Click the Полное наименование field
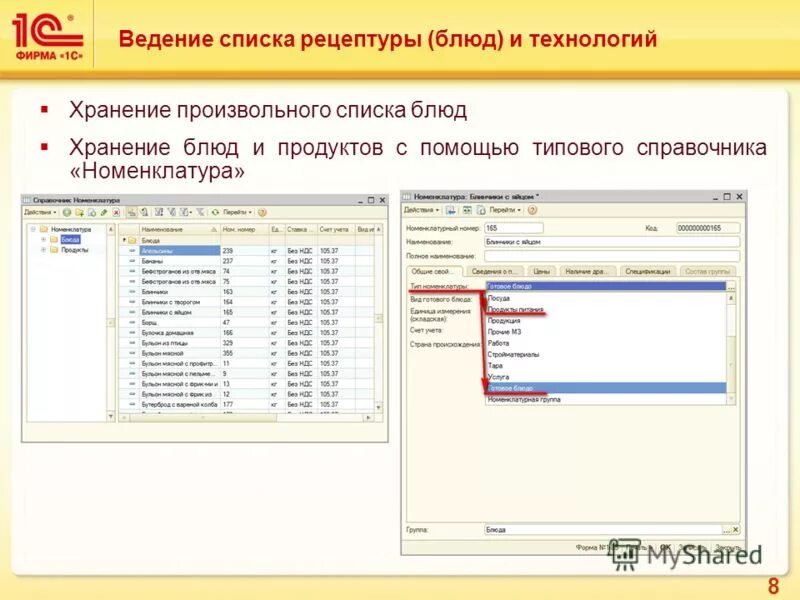 pyautogui.click(x=612, y=256)
